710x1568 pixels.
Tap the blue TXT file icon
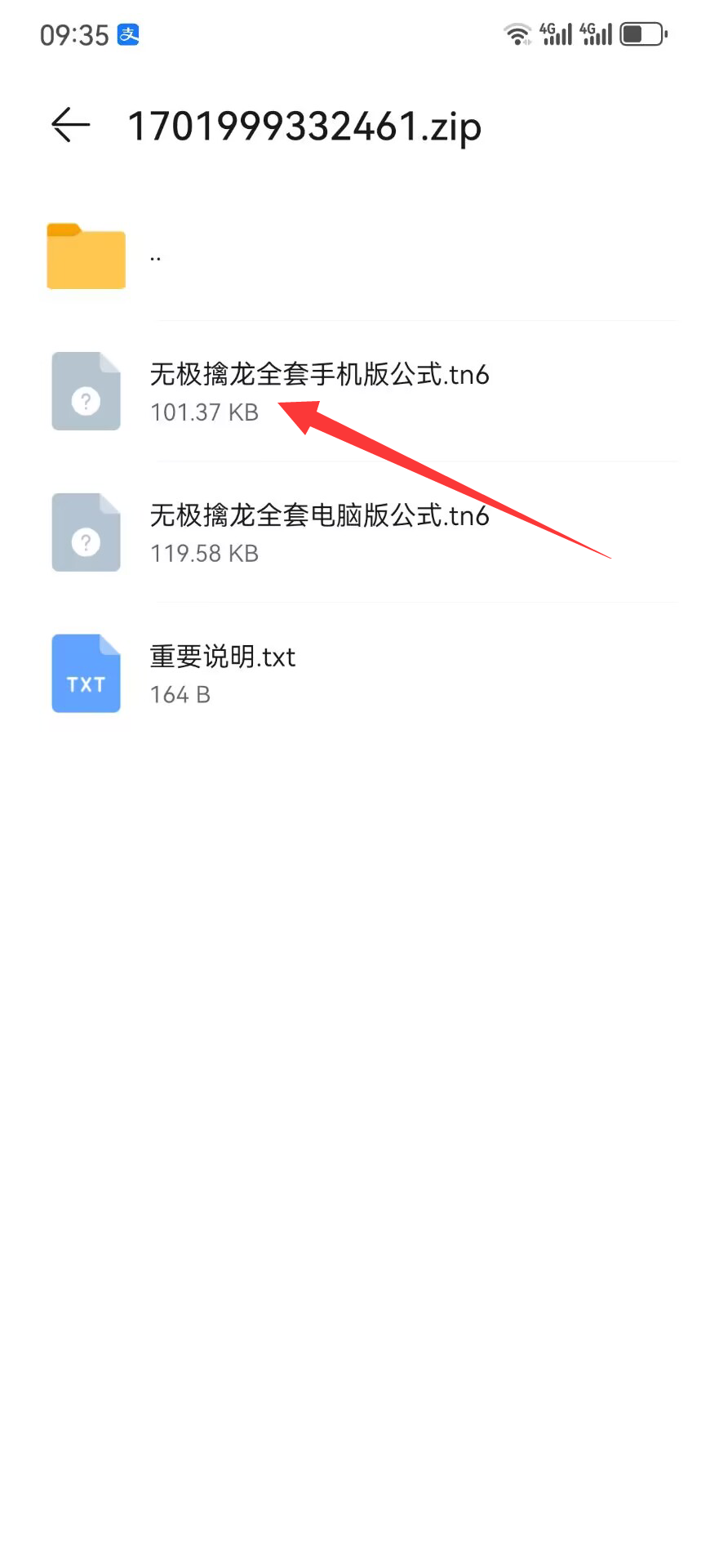point(86,674)
